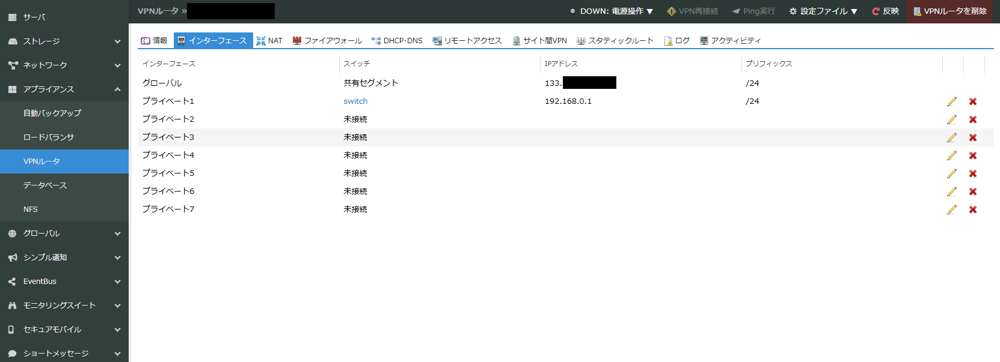
Task: Edit the プライベート7 interface with pencil icon
Action: click(x=952, y=209)
